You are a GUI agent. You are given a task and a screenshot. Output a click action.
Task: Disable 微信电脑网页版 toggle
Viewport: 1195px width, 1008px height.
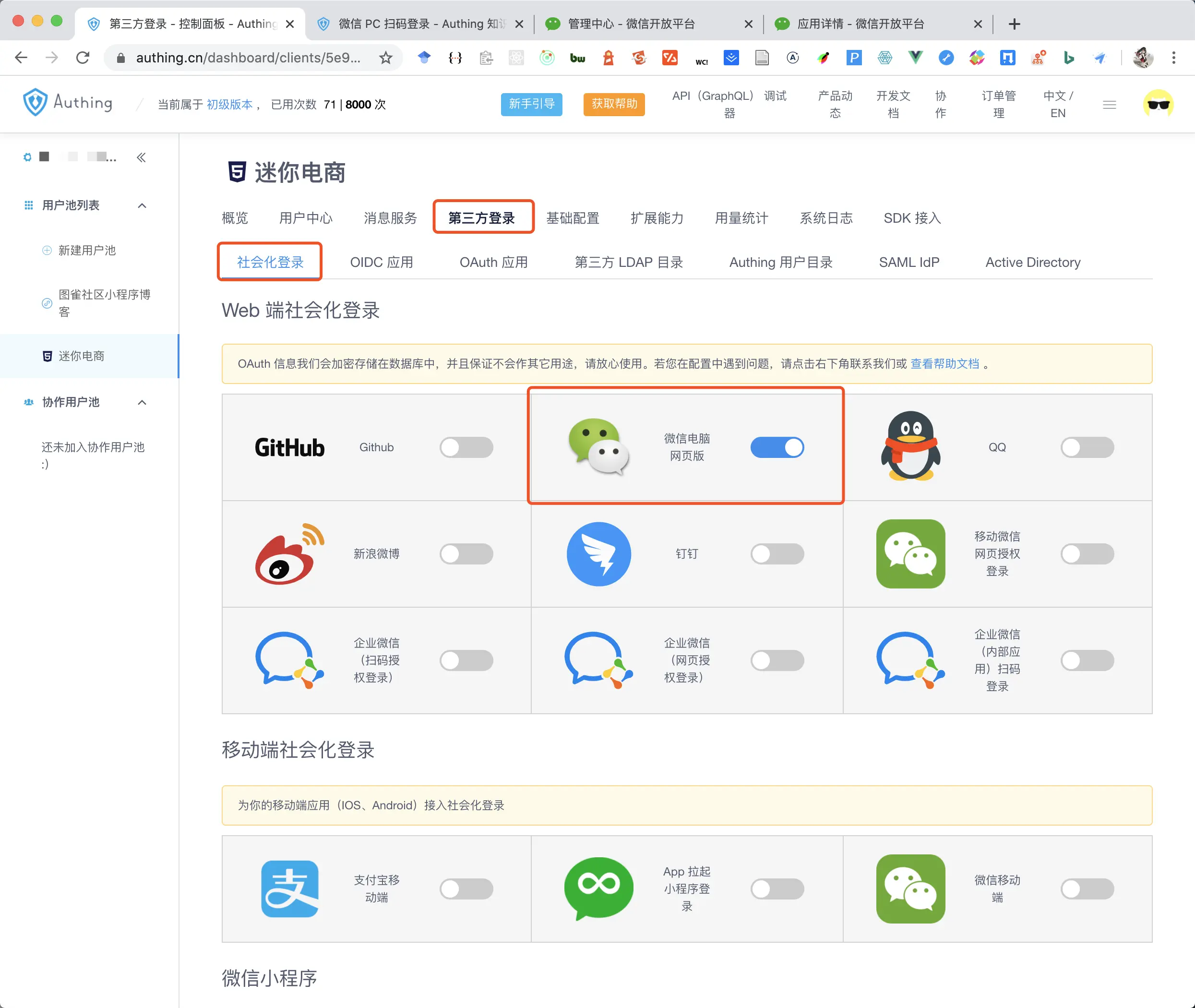777,447
